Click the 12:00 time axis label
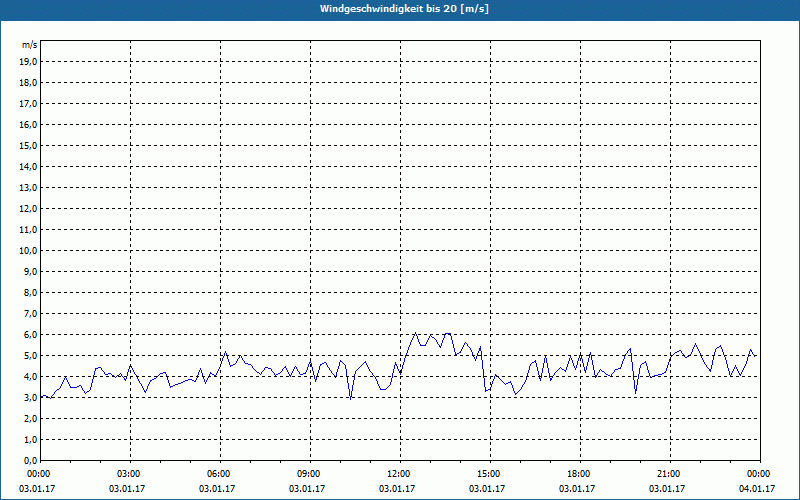Viewport: 800px width, 500px height. click(400, 474)
